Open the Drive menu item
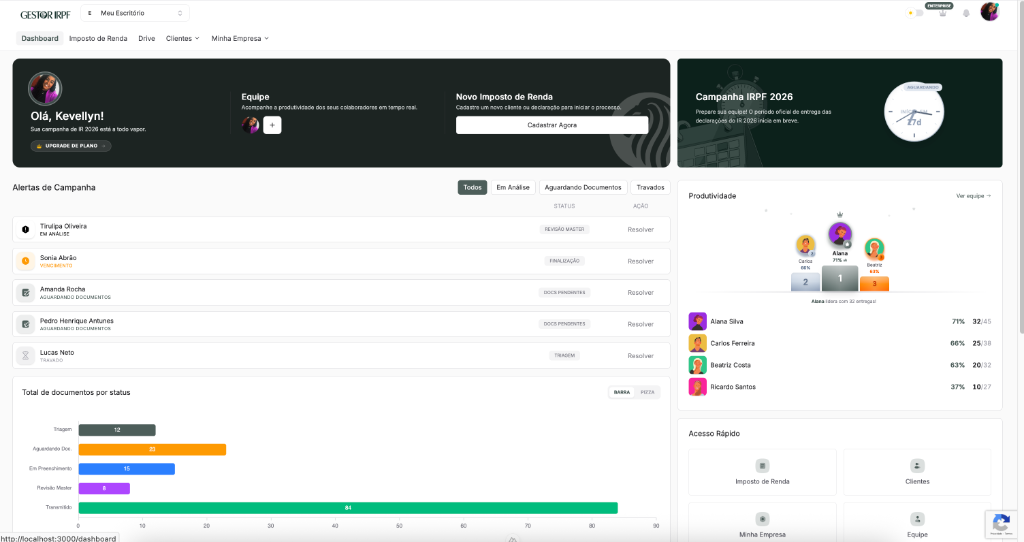 tap(147, 39)
